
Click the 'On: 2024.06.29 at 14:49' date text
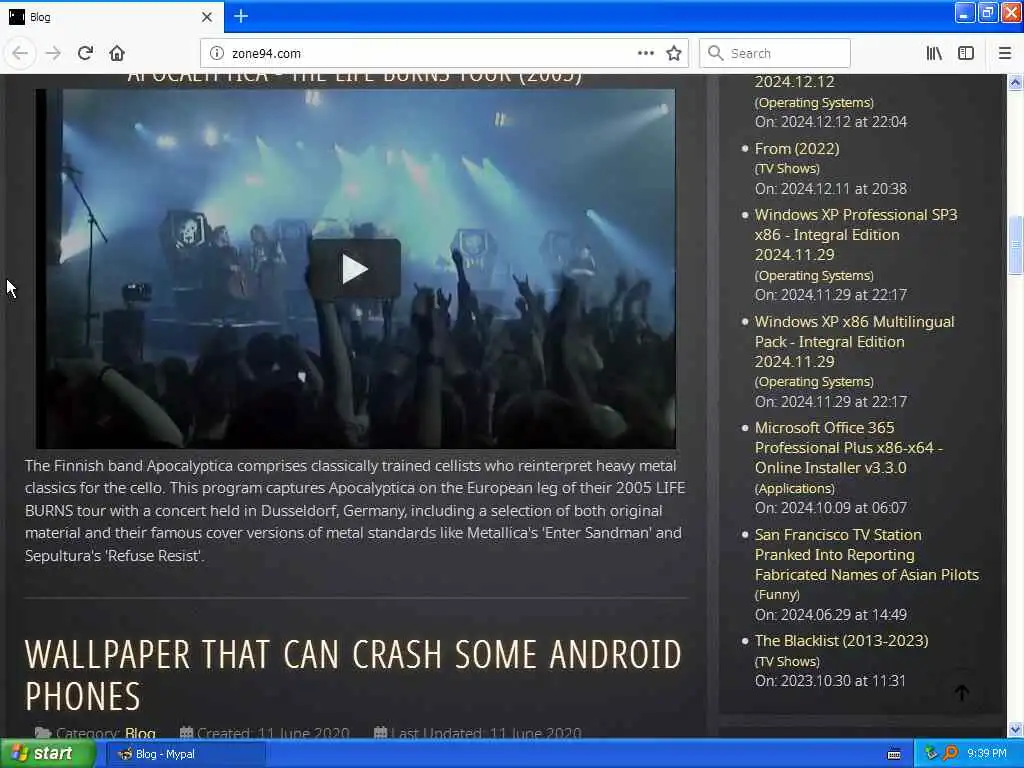(831, 615)
